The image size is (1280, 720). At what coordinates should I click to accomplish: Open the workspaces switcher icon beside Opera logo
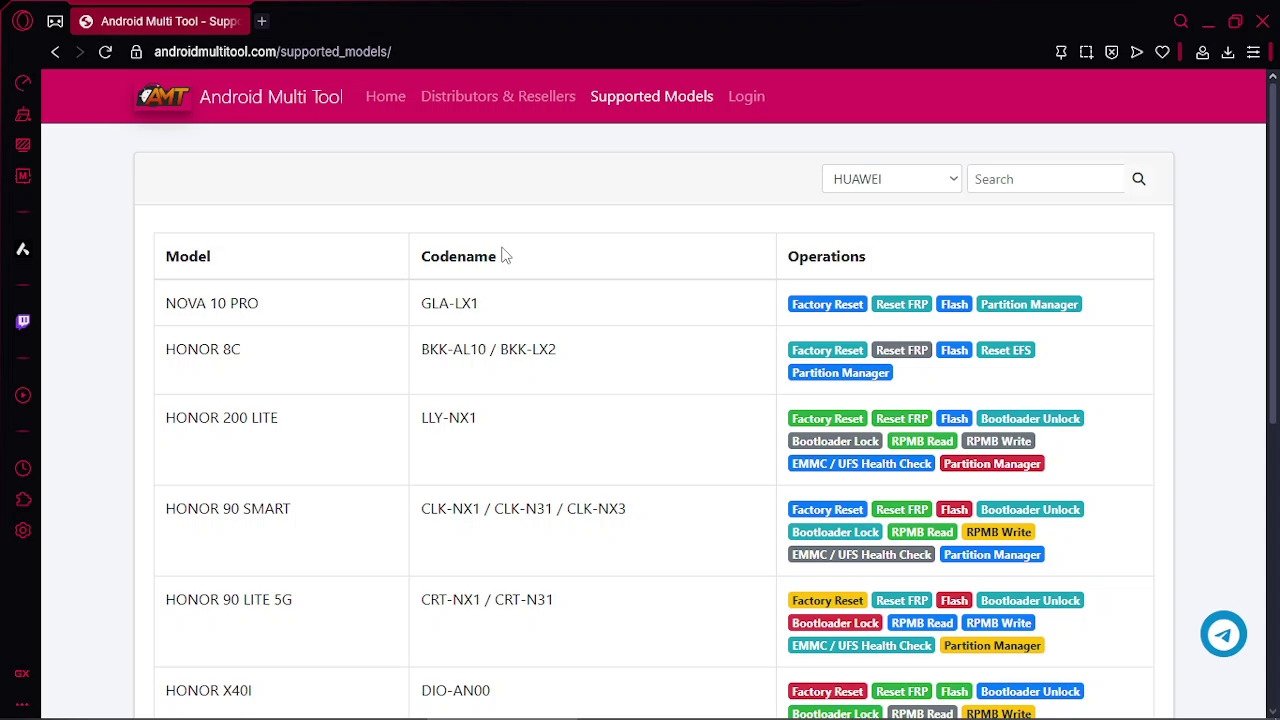[x=55, y=21]
